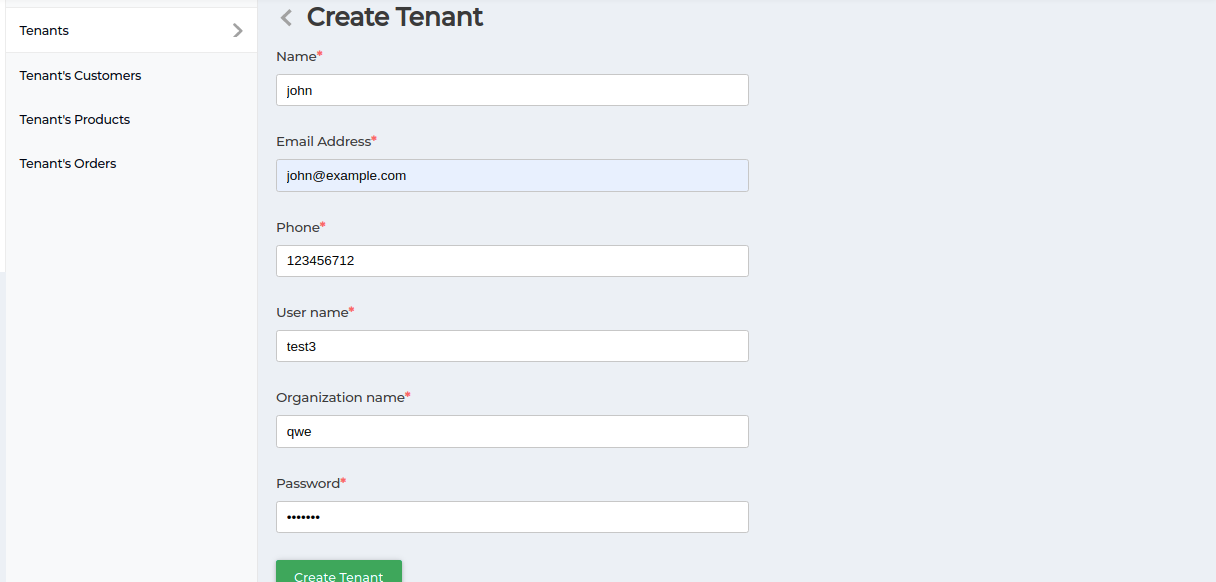
Task: Select the Phone number input field
Action: click(x=512, y=261)
